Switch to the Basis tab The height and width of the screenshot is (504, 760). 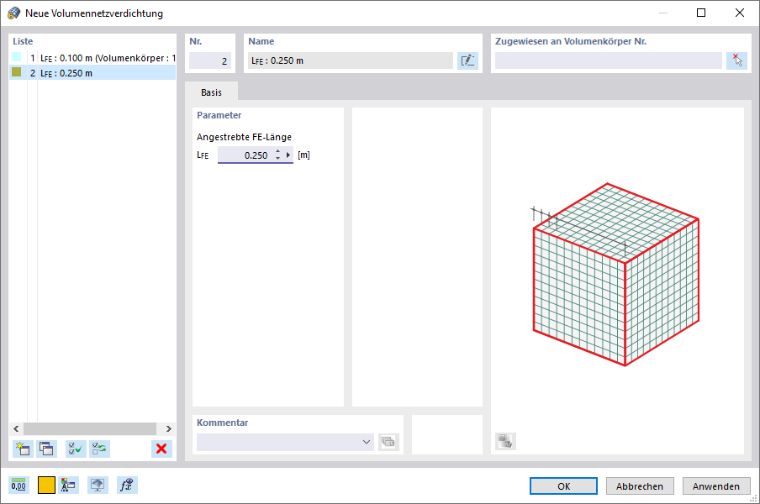coord(211,92)
